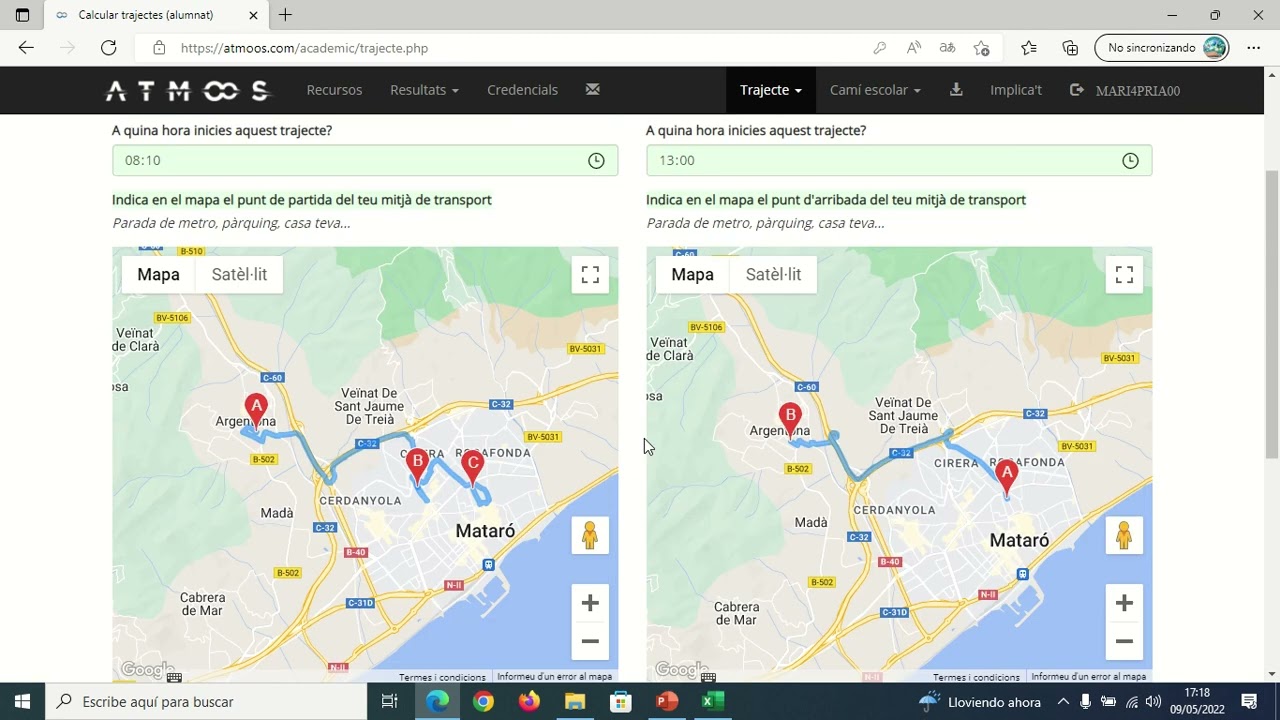
Task: Open the Implica't menu item
Action: 1016,90
